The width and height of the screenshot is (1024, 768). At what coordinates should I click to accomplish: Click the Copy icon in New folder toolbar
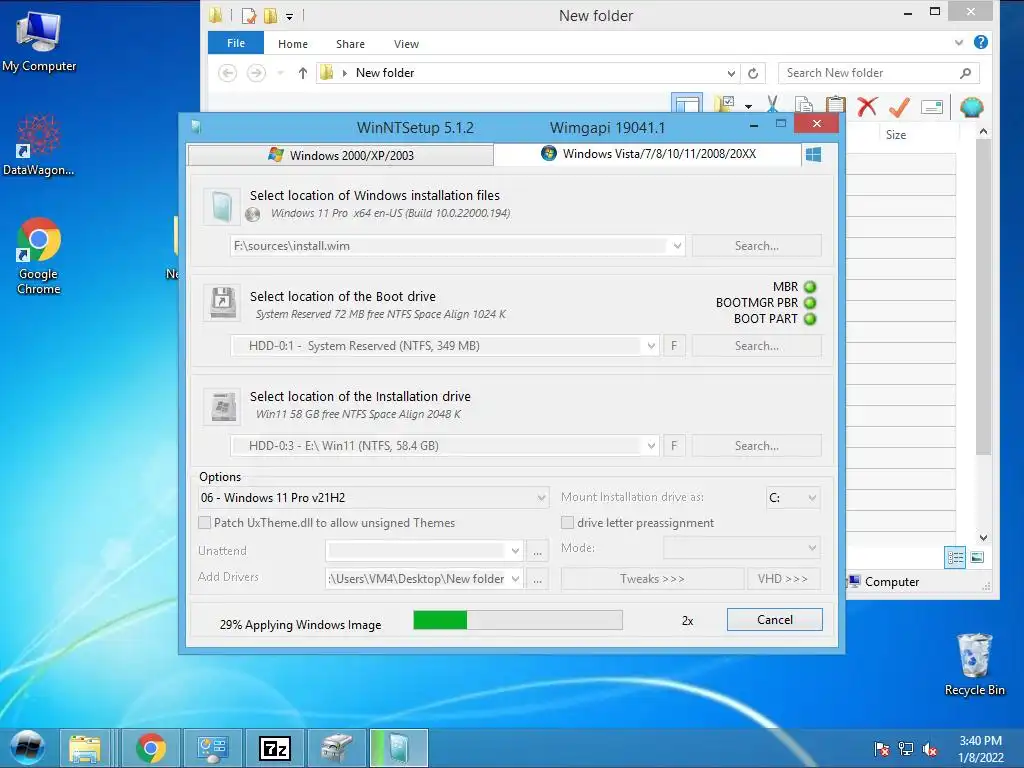(804, 105)
